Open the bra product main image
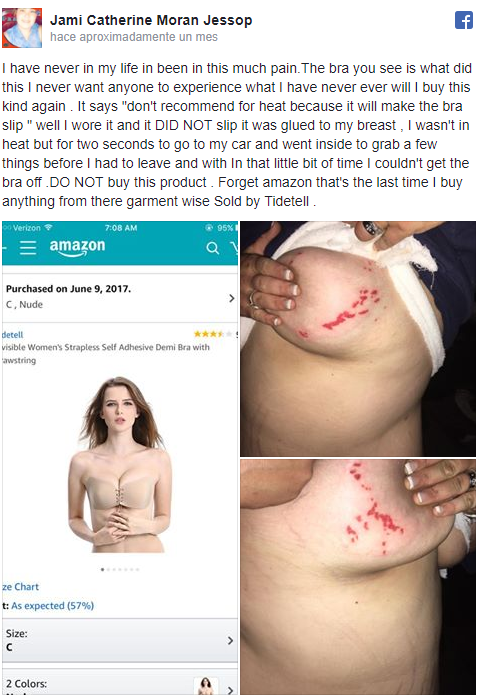479x699 pixels. pyautogui.click(x=120, y=465)
